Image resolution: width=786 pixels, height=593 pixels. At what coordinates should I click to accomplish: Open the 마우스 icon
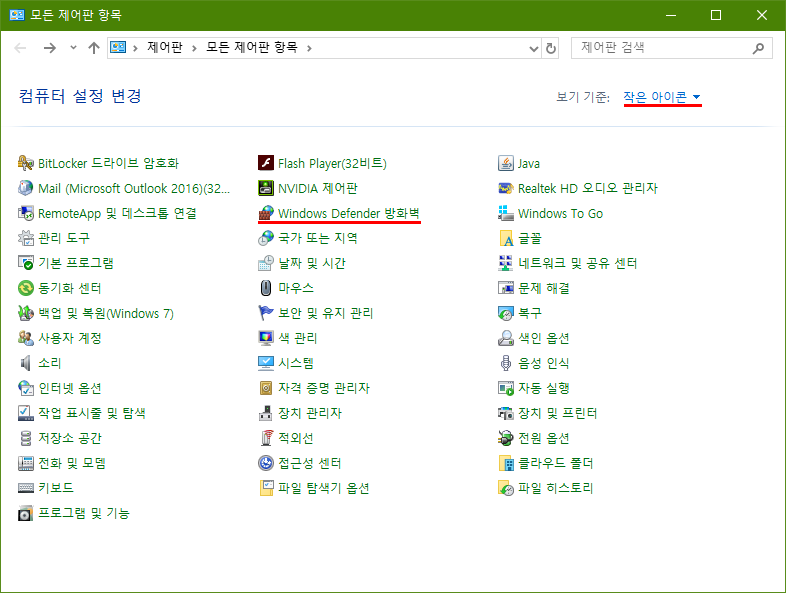[x=266, y=288]
